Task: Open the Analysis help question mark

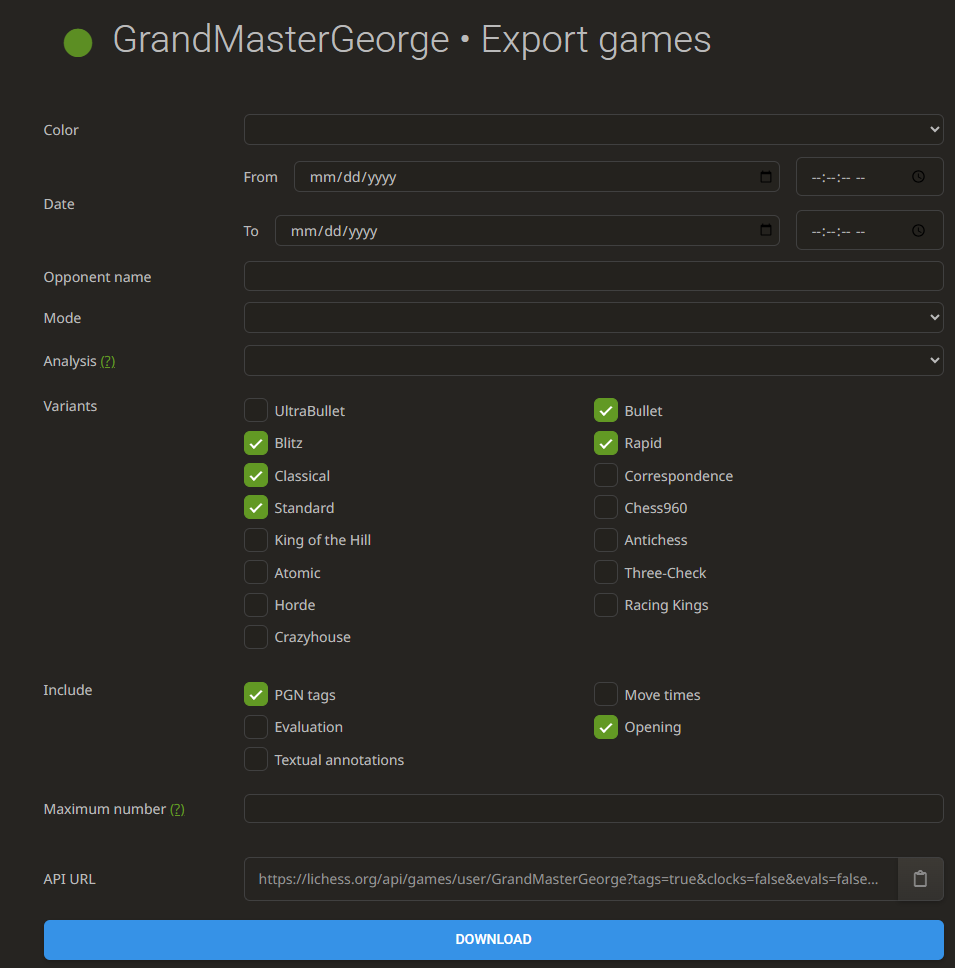Action: click(x=108, y=361)
